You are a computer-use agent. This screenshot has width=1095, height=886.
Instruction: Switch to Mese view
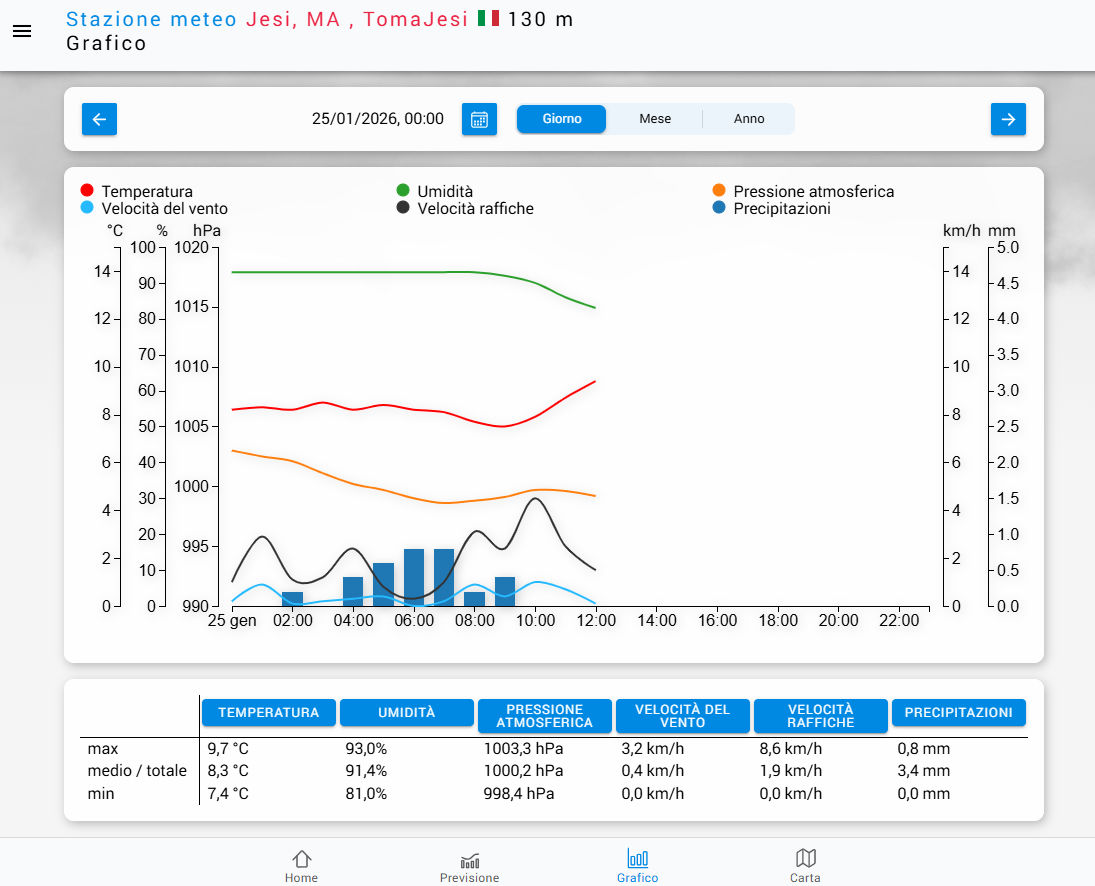[x=655, y=119]
